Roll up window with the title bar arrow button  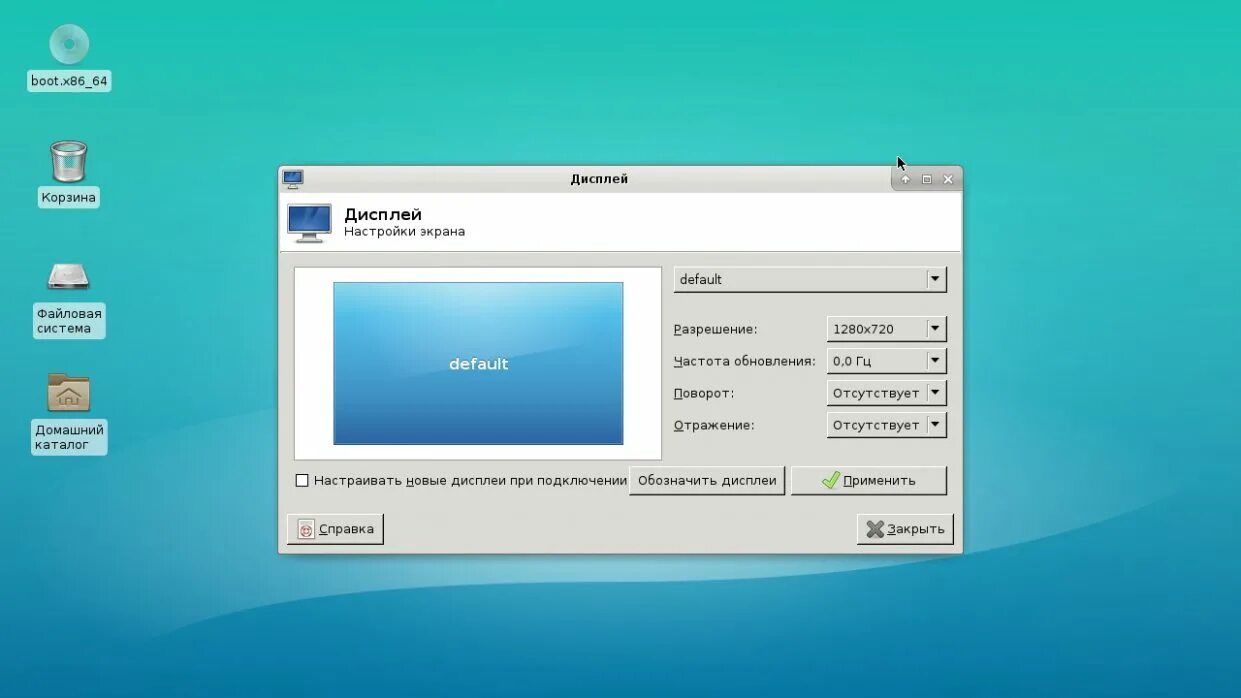(905, 179)
